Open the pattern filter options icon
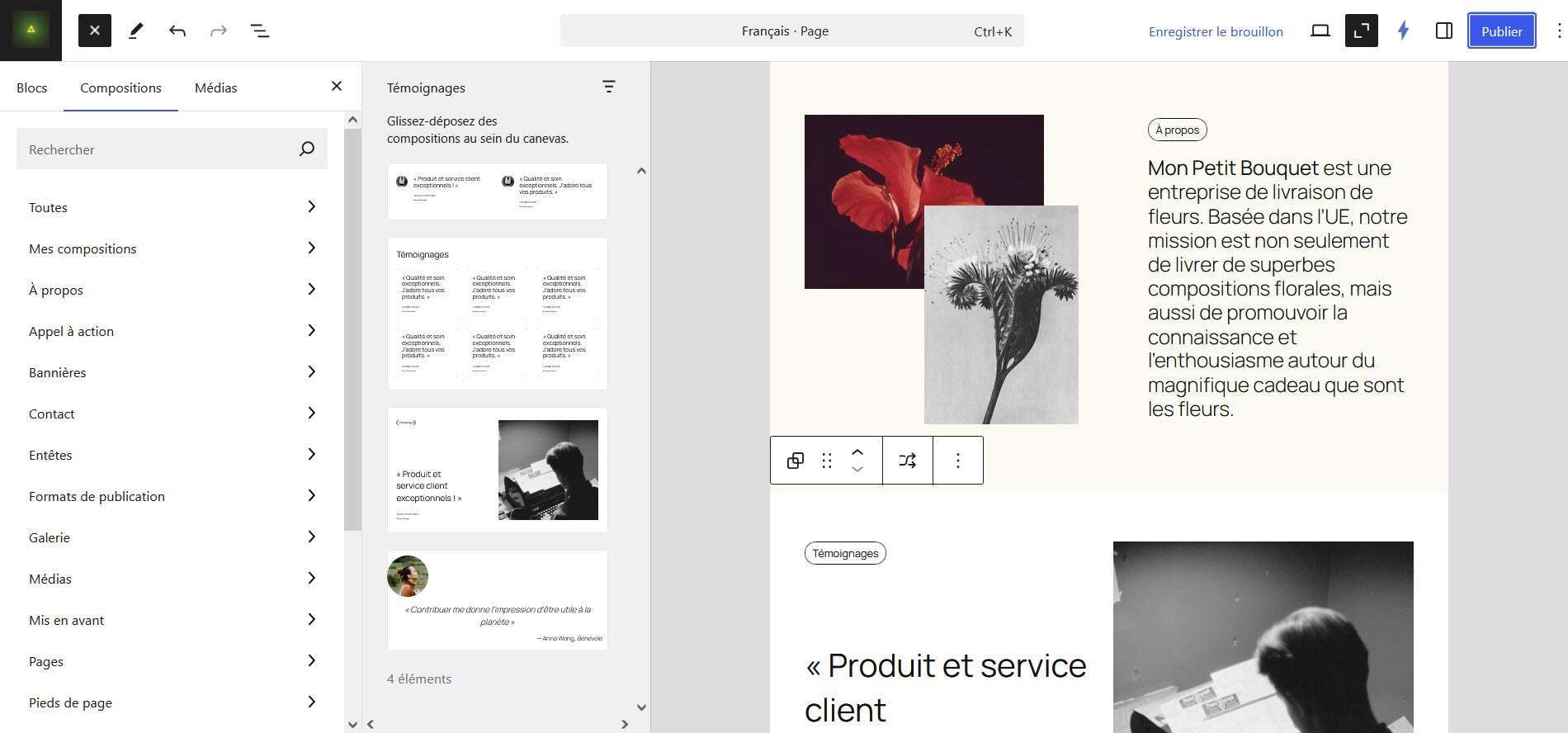This screenshot has width=1568, height=733. click(x=609, y=87)
